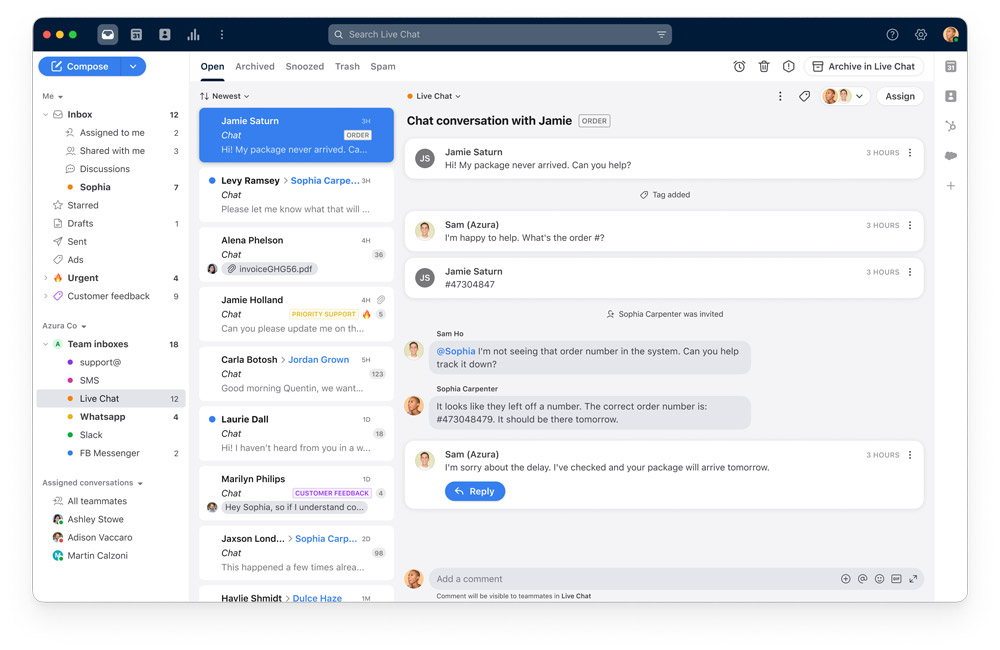Open the HubSpot integration icon

click(x=951, y=126)
